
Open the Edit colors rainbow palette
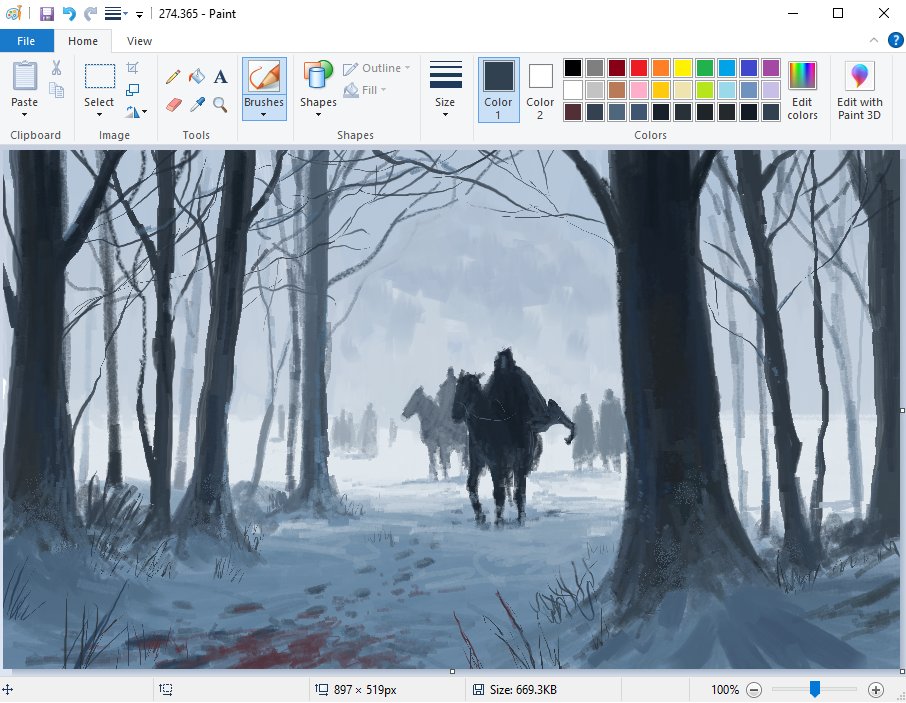coord(802,76)
